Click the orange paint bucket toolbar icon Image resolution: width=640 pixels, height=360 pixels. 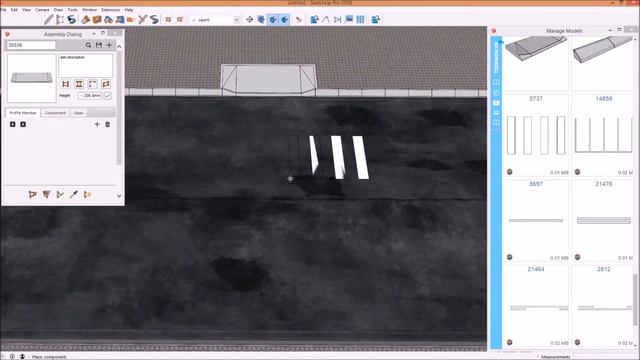click(x=85, y=19)
